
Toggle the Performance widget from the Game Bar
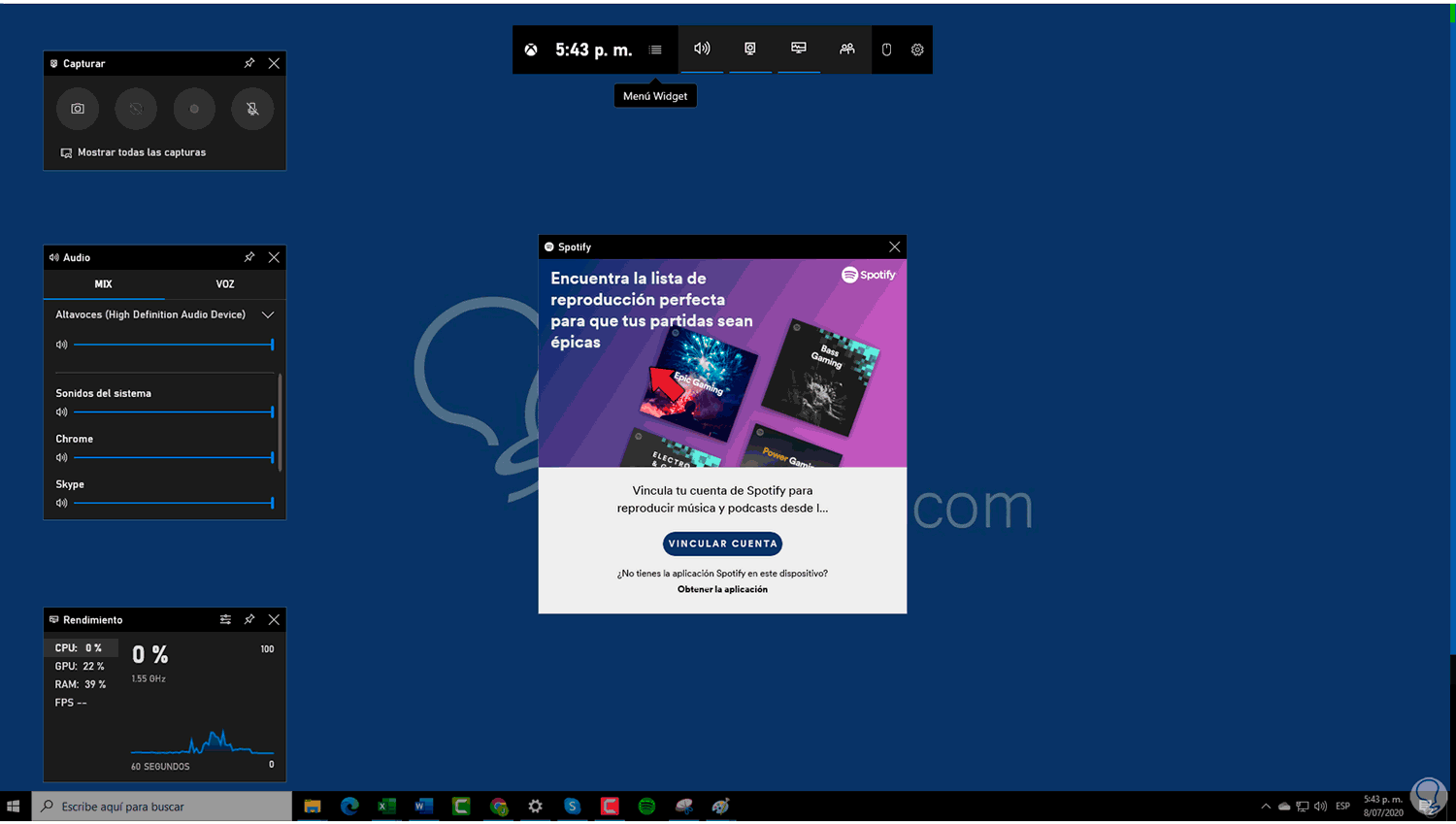[799, 49]
